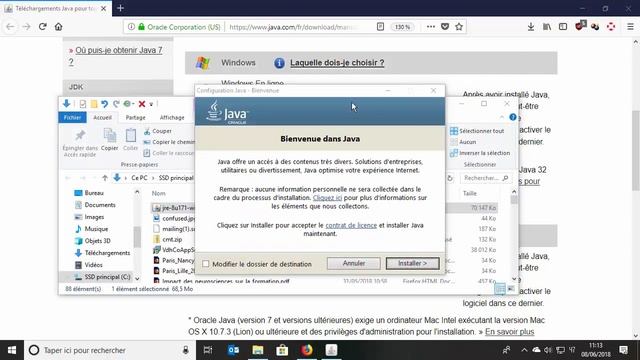Click red delete X in Explorer quick toolbar
The height and width of the screenshot is (360, 640).
pyautogui.click(x=142, y=104)
